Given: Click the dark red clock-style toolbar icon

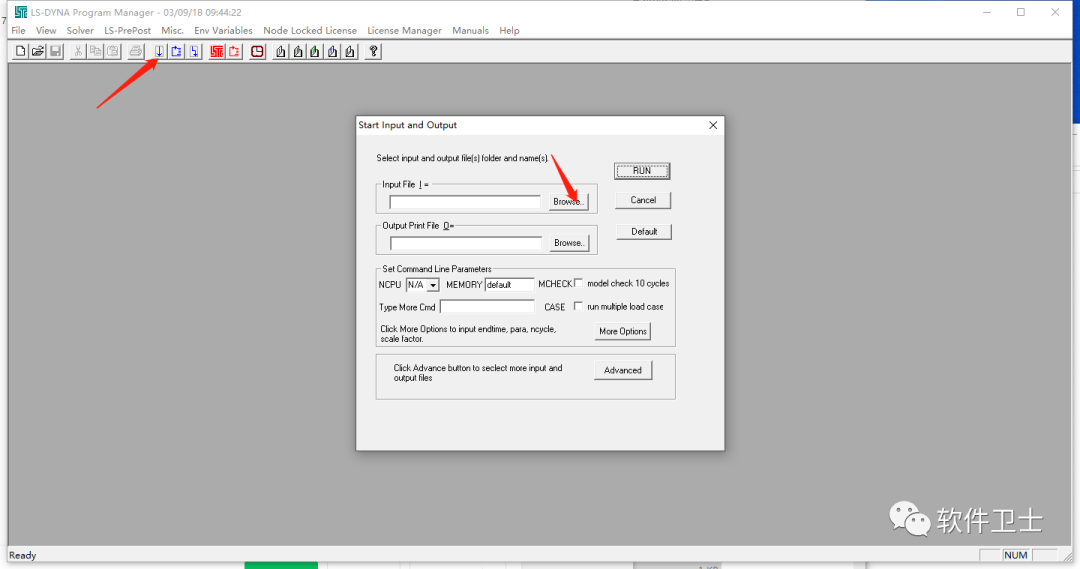Looking at the screenshot, I should click(x=257, y=51).
